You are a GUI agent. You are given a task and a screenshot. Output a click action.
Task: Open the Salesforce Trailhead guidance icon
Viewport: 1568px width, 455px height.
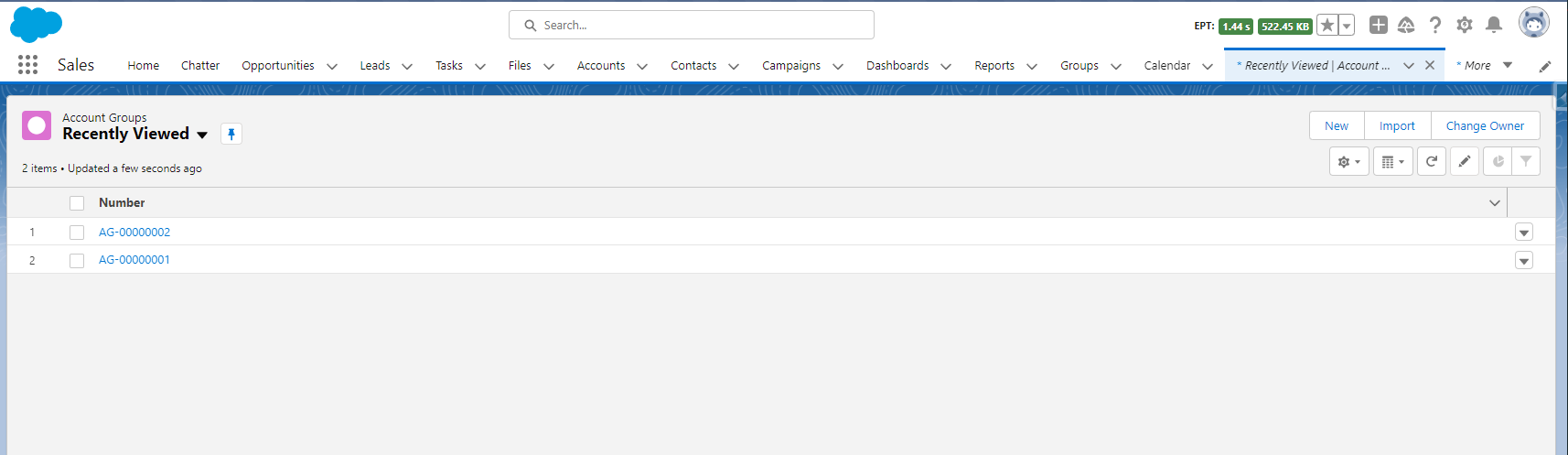click(1406, 25)
